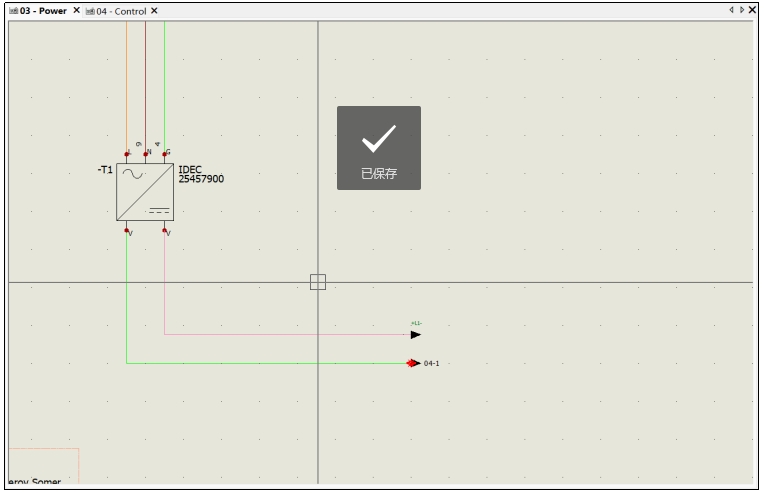Open the 04 - Control tab

121,11
